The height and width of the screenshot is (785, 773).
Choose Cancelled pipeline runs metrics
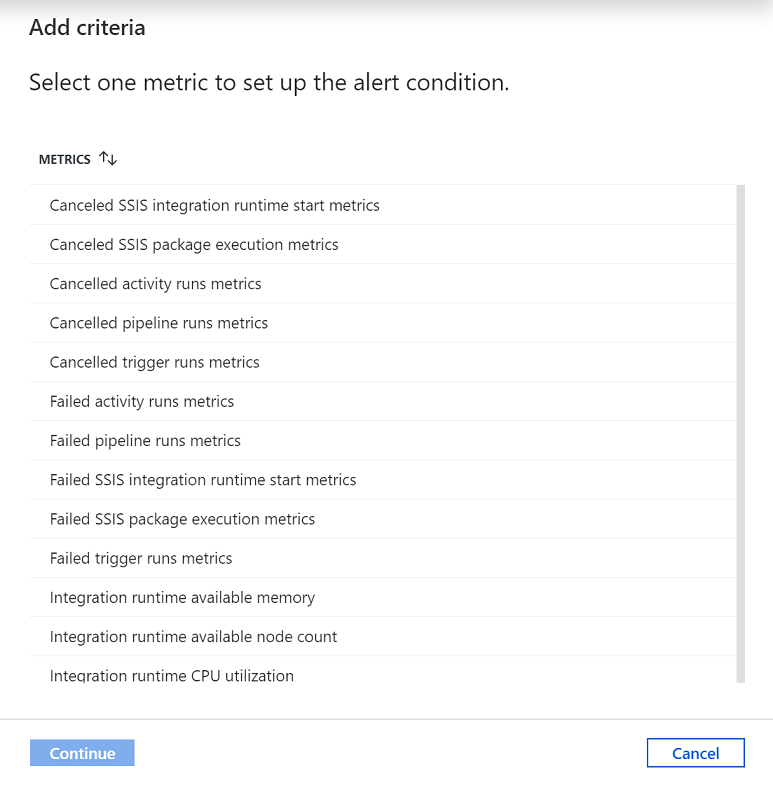coord(158,323)
